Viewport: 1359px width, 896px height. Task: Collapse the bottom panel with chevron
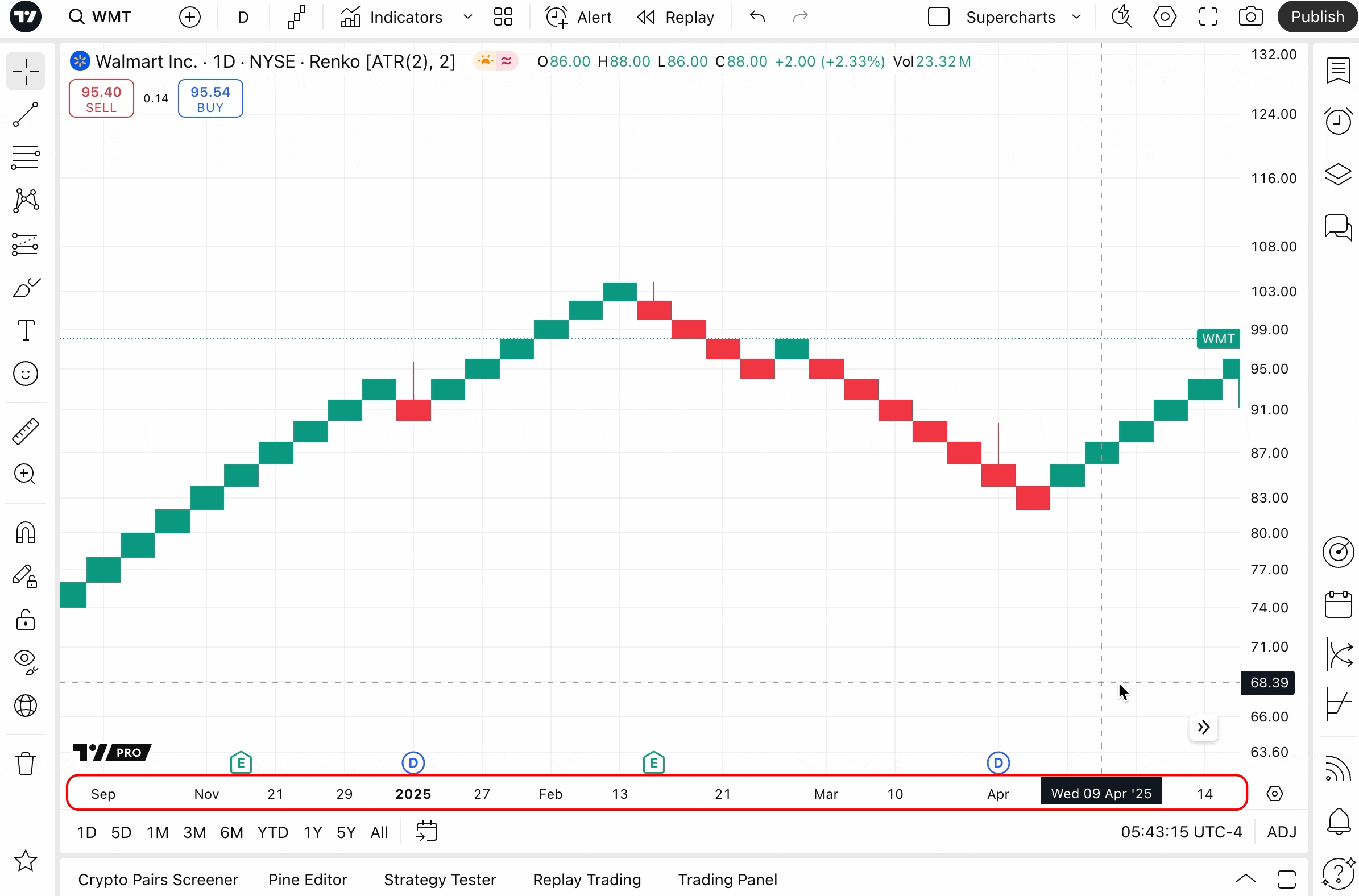pos(1245,879)
